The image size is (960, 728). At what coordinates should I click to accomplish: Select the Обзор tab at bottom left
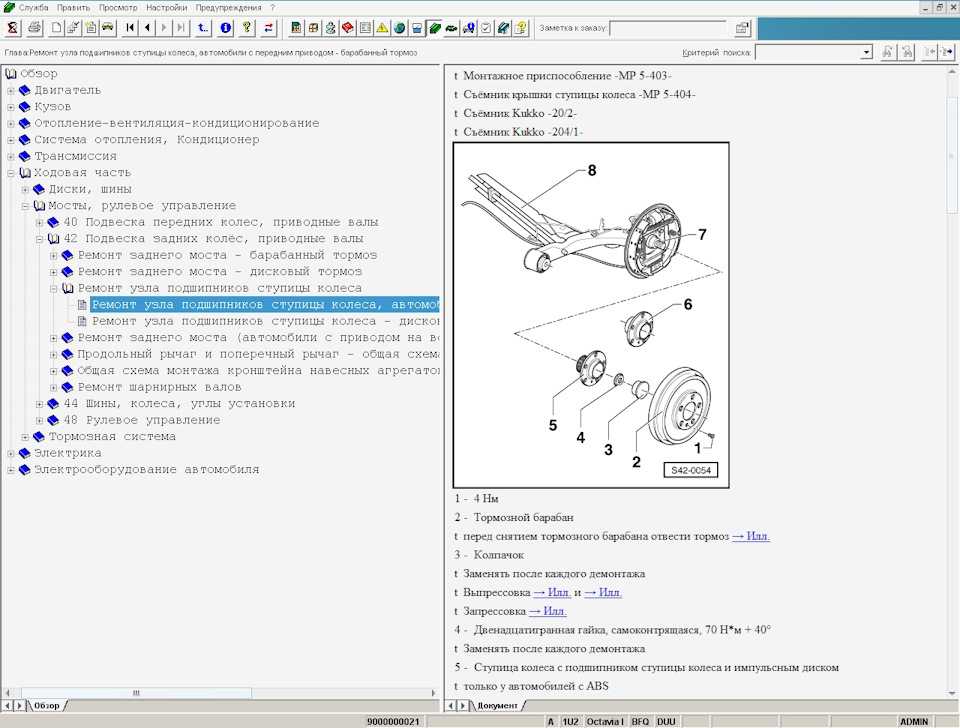[47, 705]
